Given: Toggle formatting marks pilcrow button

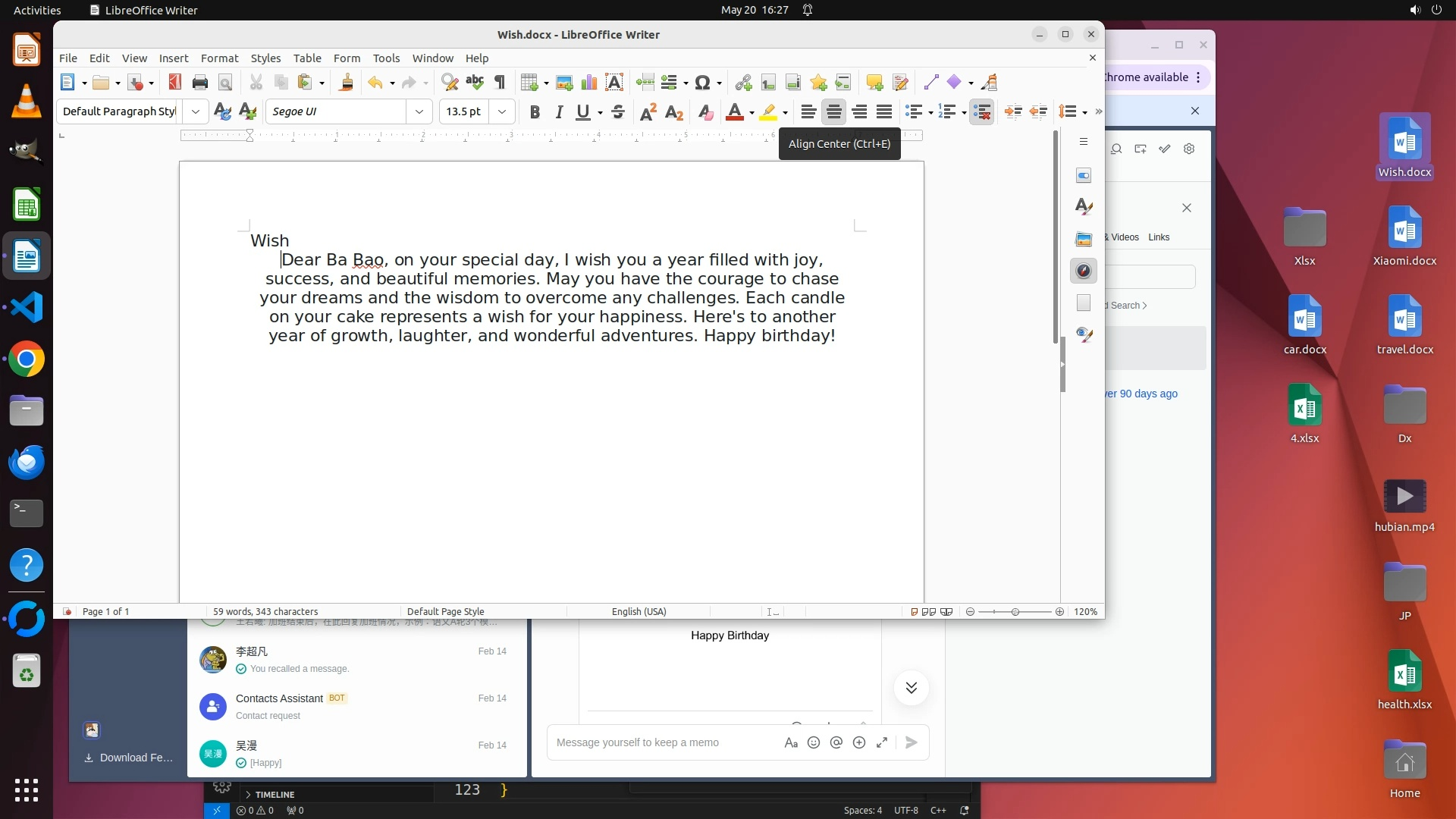Looking at the screenshot, I should (x=500, y=83).
